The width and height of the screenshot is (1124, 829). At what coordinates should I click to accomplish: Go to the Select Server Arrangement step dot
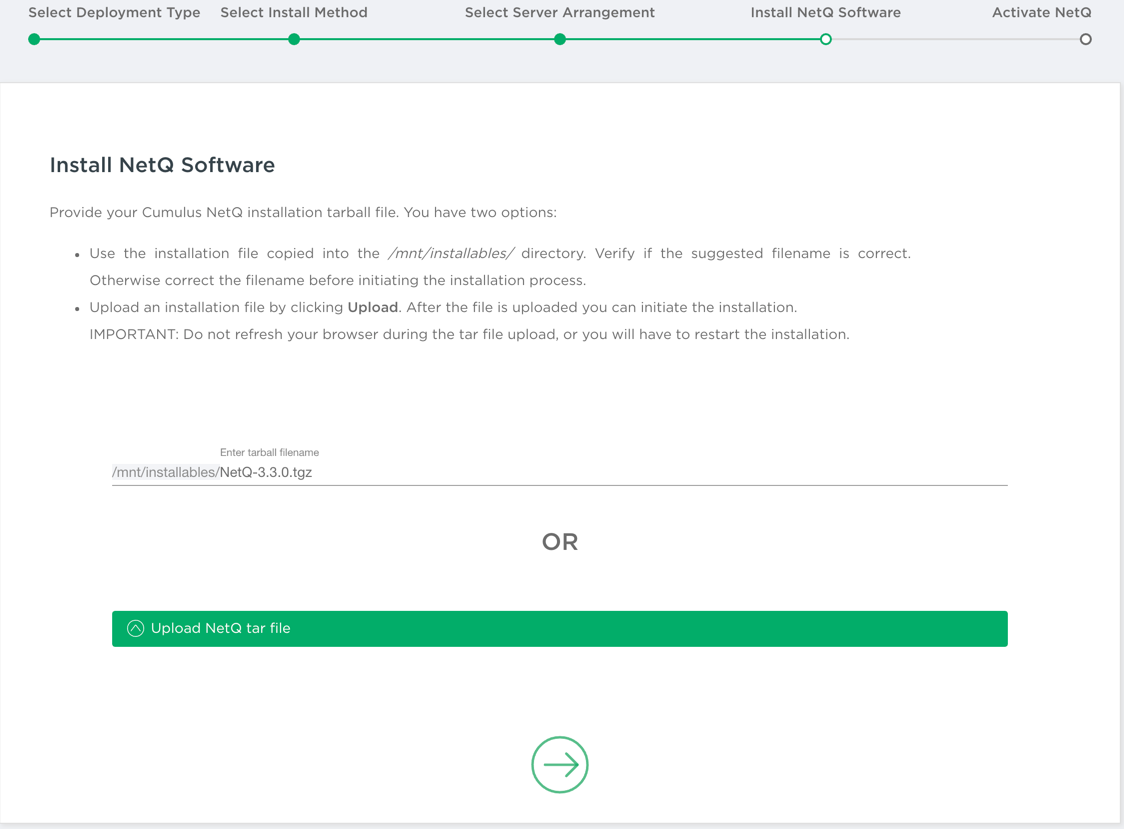point(560,39)
